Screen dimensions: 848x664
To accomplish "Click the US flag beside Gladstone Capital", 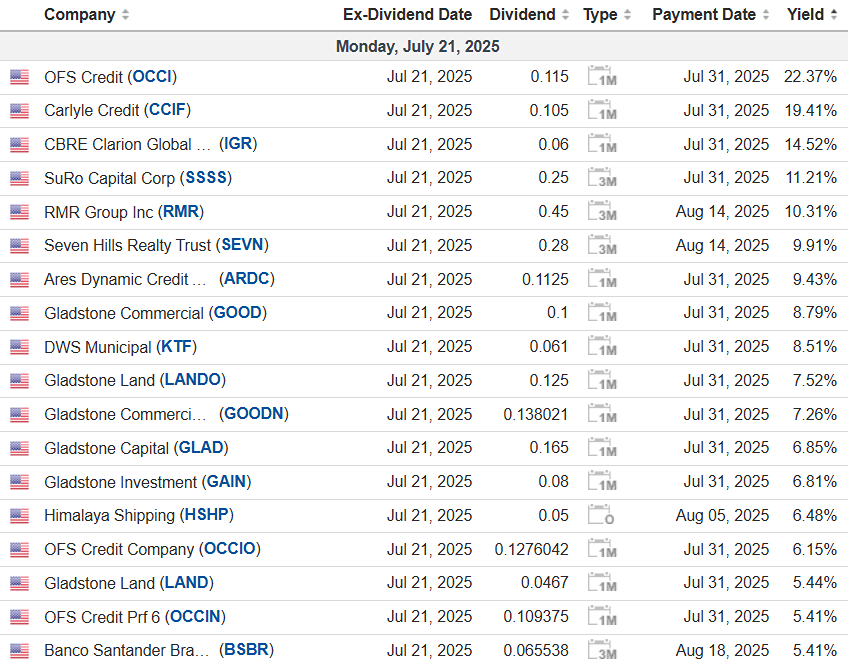I will coord(19,448).
